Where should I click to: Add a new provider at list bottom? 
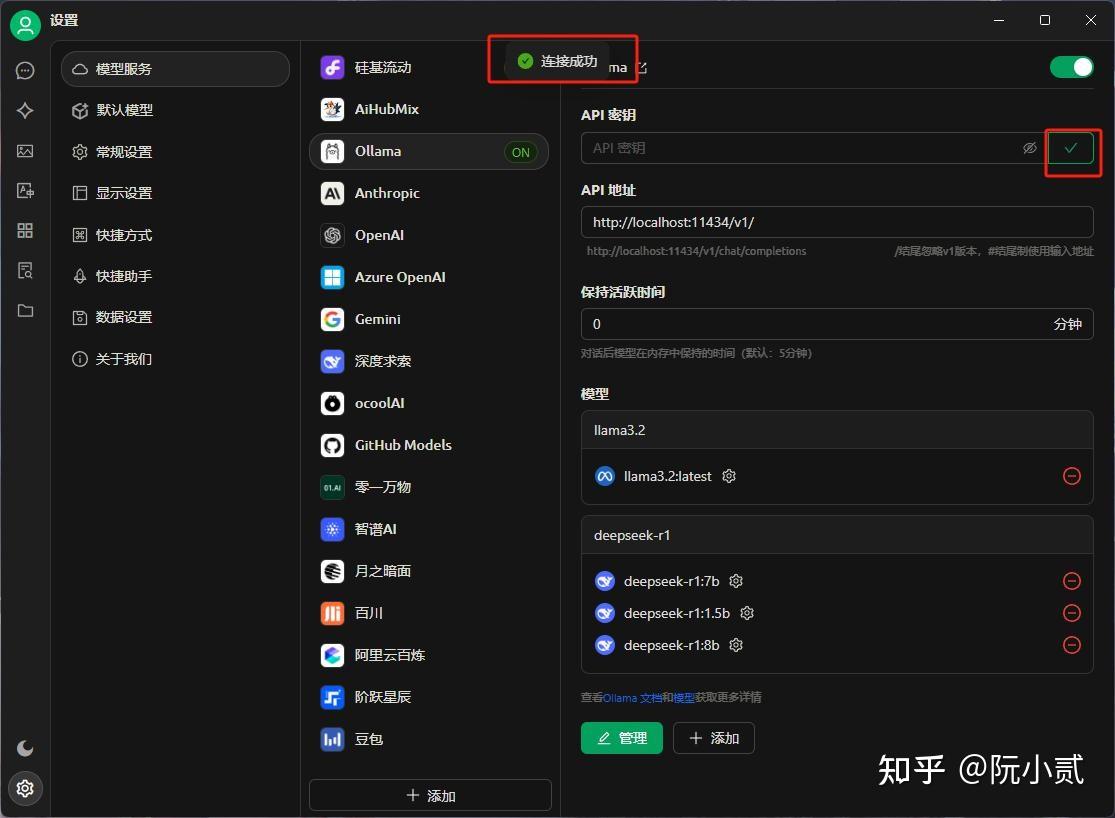tap(430, 795)
